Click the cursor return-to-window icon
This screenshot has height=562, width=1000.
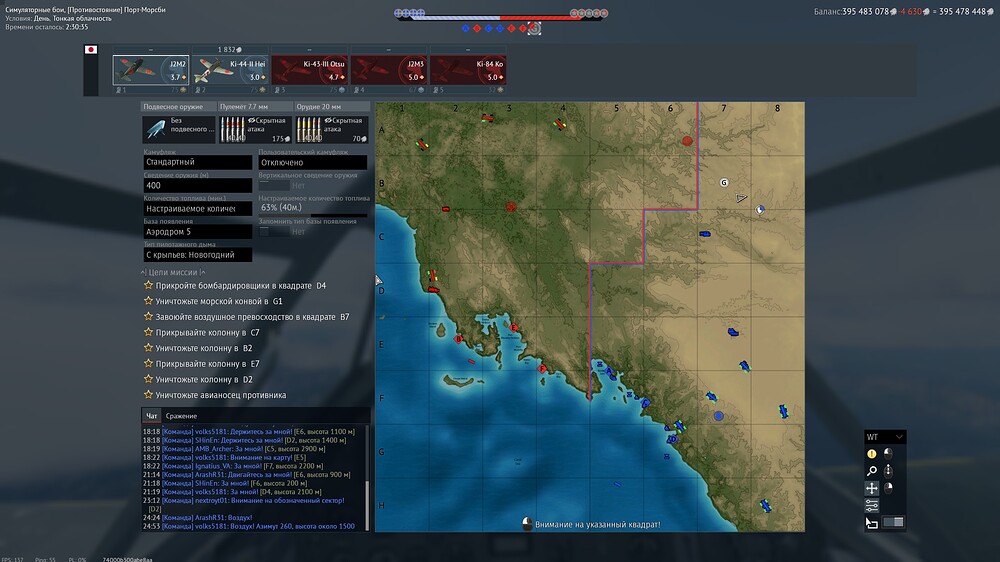(872, 522)
